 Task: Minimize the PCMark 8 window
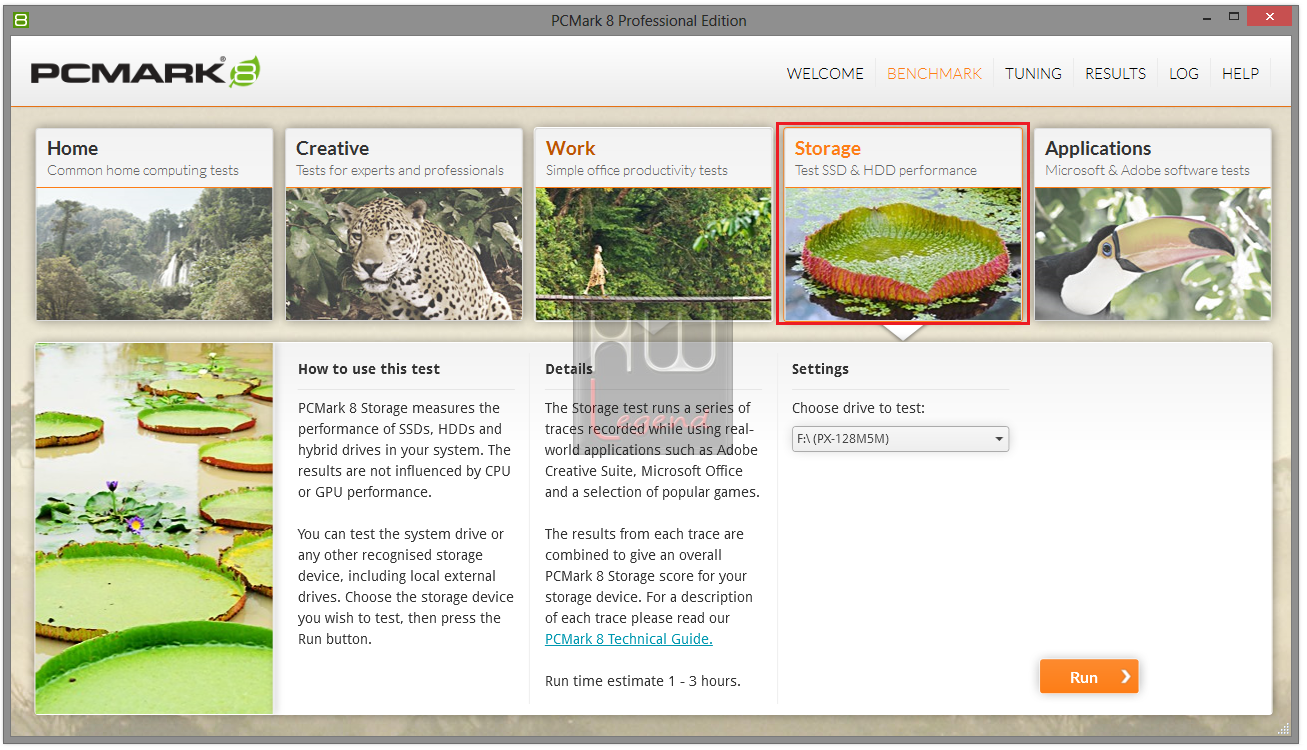click(1205, 16)
